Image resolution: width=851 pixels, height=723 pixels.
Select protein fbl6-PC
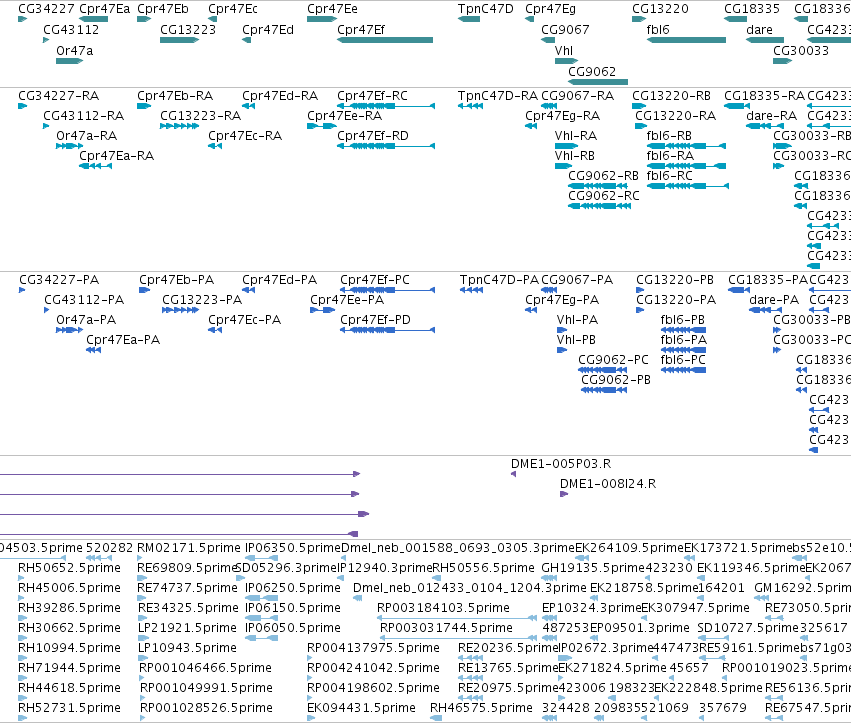(683, 370)
